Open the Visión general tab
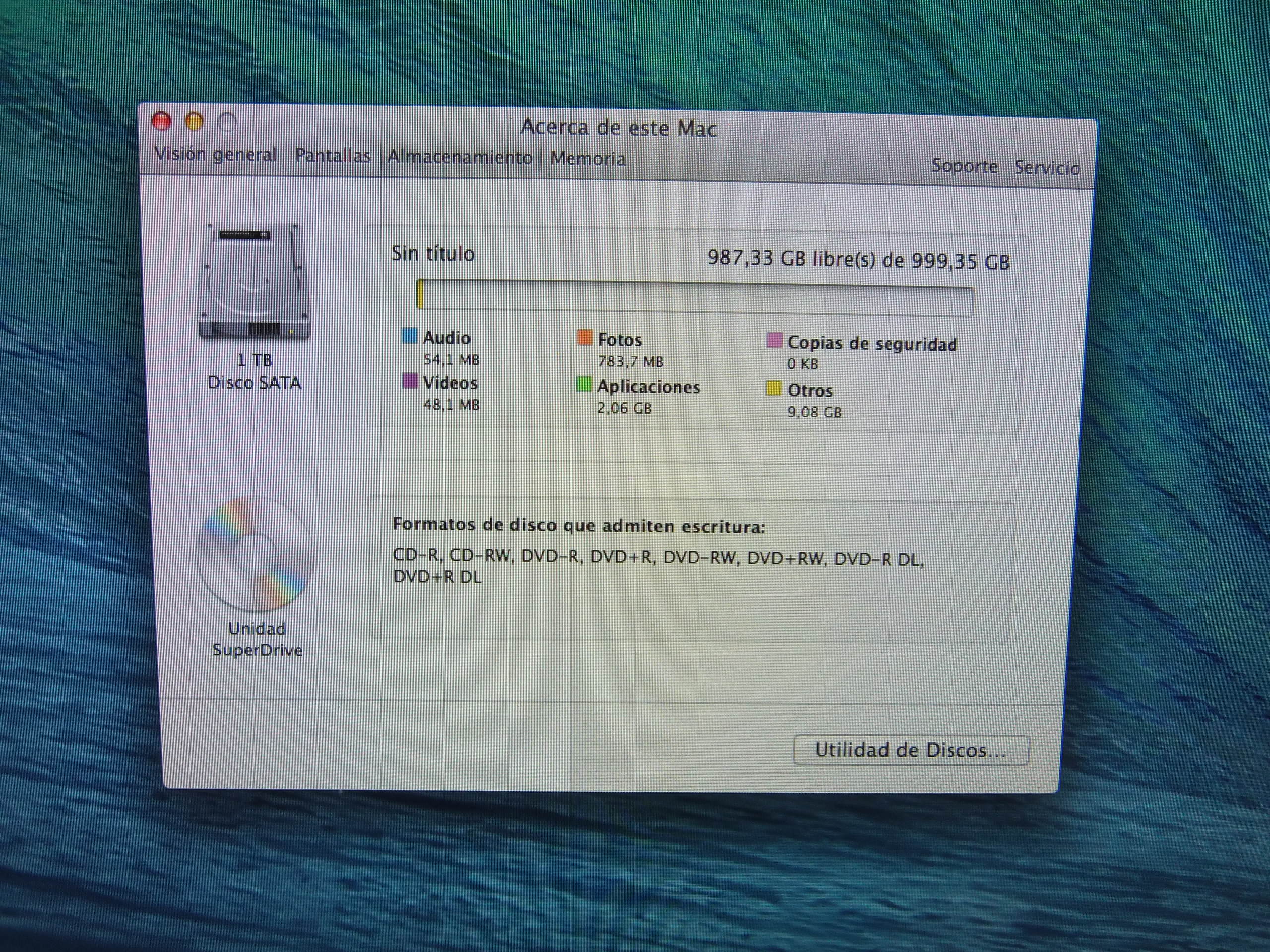Screen dimensions: 1270x952 point(216,155)
